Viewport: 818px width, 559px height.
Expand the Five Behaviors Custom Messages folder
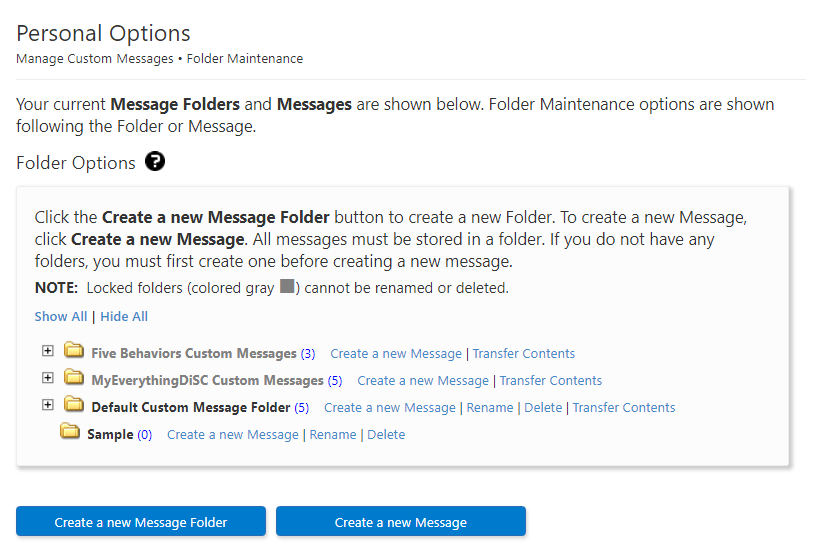click(x=47, y=350)
